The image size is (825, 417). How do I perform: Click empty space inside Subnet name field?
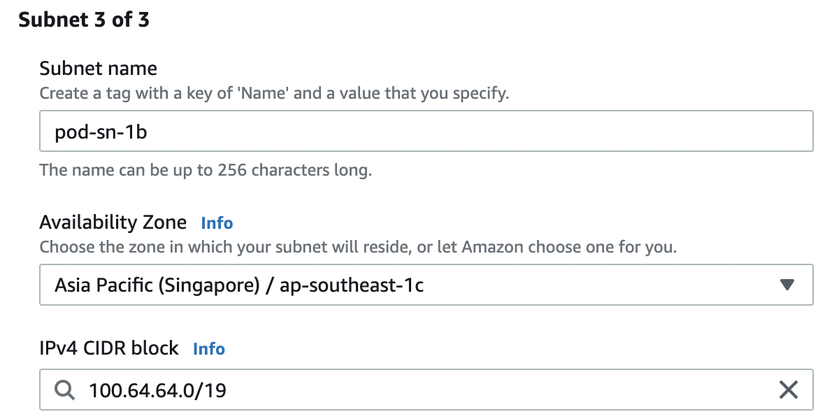500,131
